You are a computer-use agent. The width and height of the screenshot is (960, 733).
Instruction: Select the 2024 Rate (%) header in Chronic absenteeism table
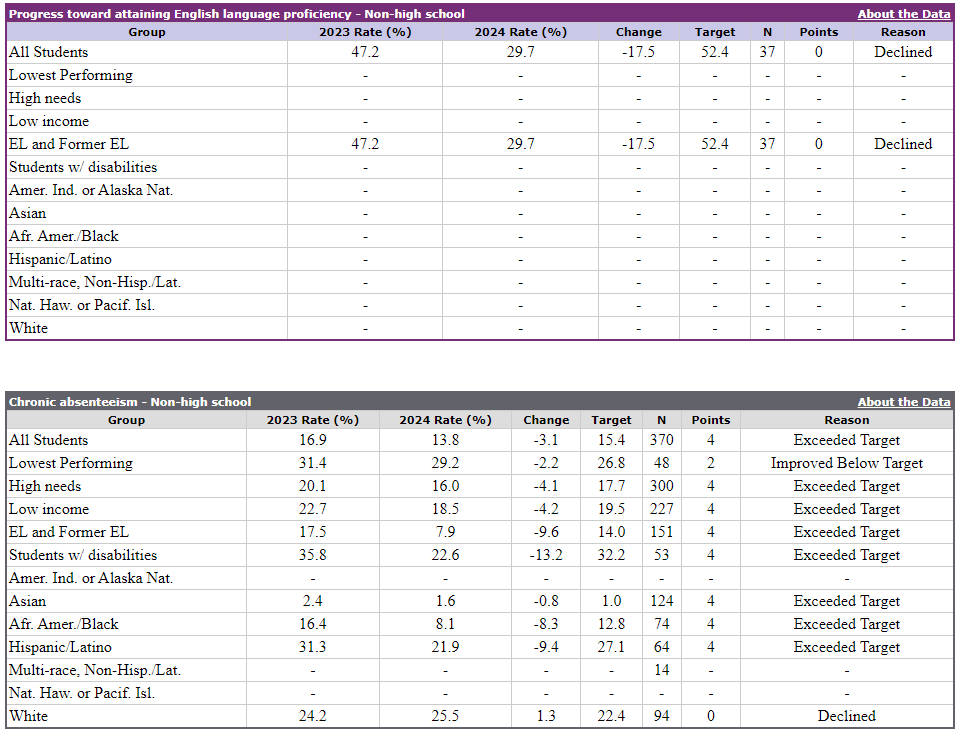pos(445,420)
